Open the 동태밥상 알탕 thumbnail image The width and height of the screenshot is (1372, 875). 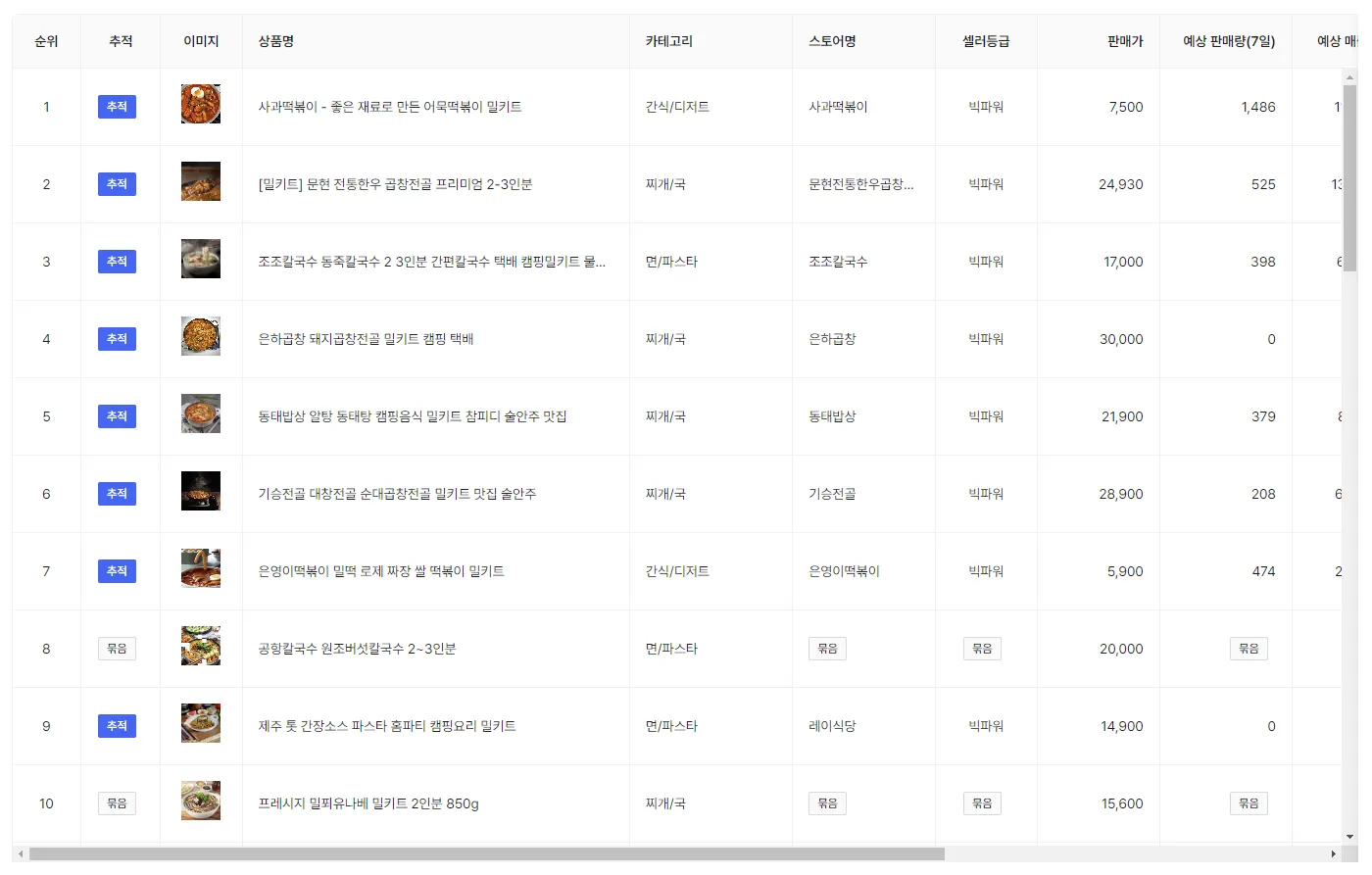(201, 413)
